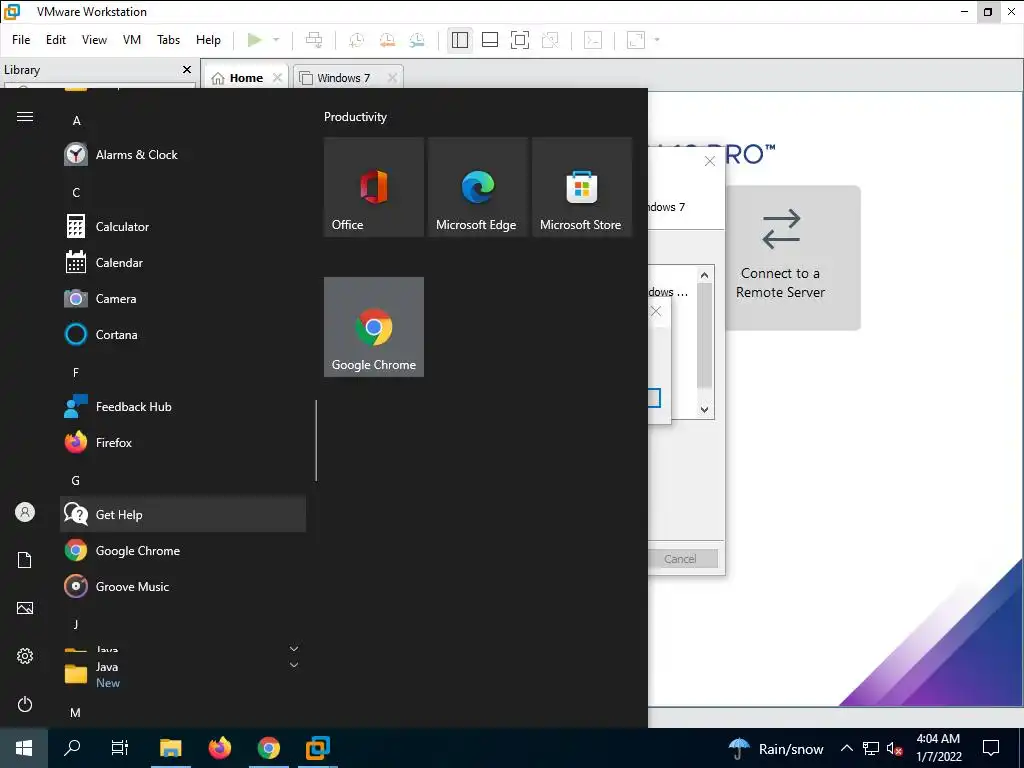Click the take snapshot toolbar icon
The image size is (1024, 768).
(356, 40)
